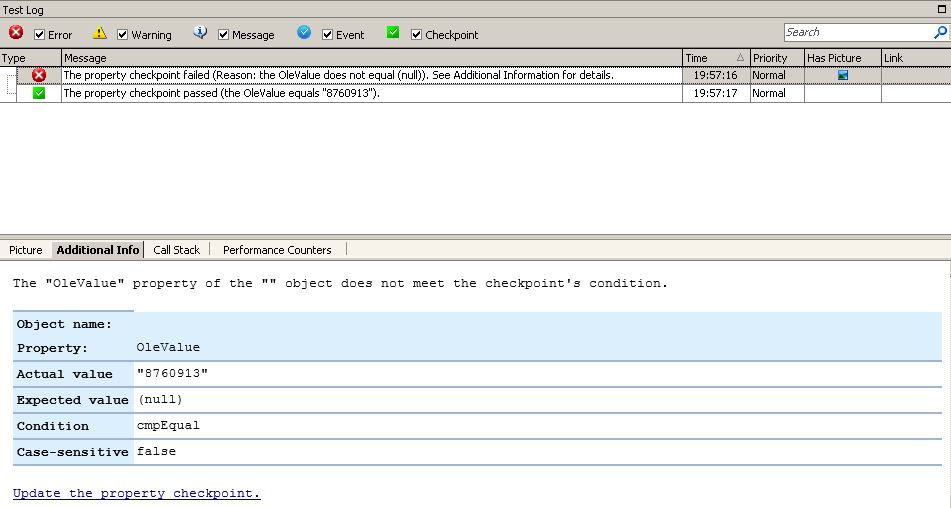Click into the Search input field

(857, 32)
